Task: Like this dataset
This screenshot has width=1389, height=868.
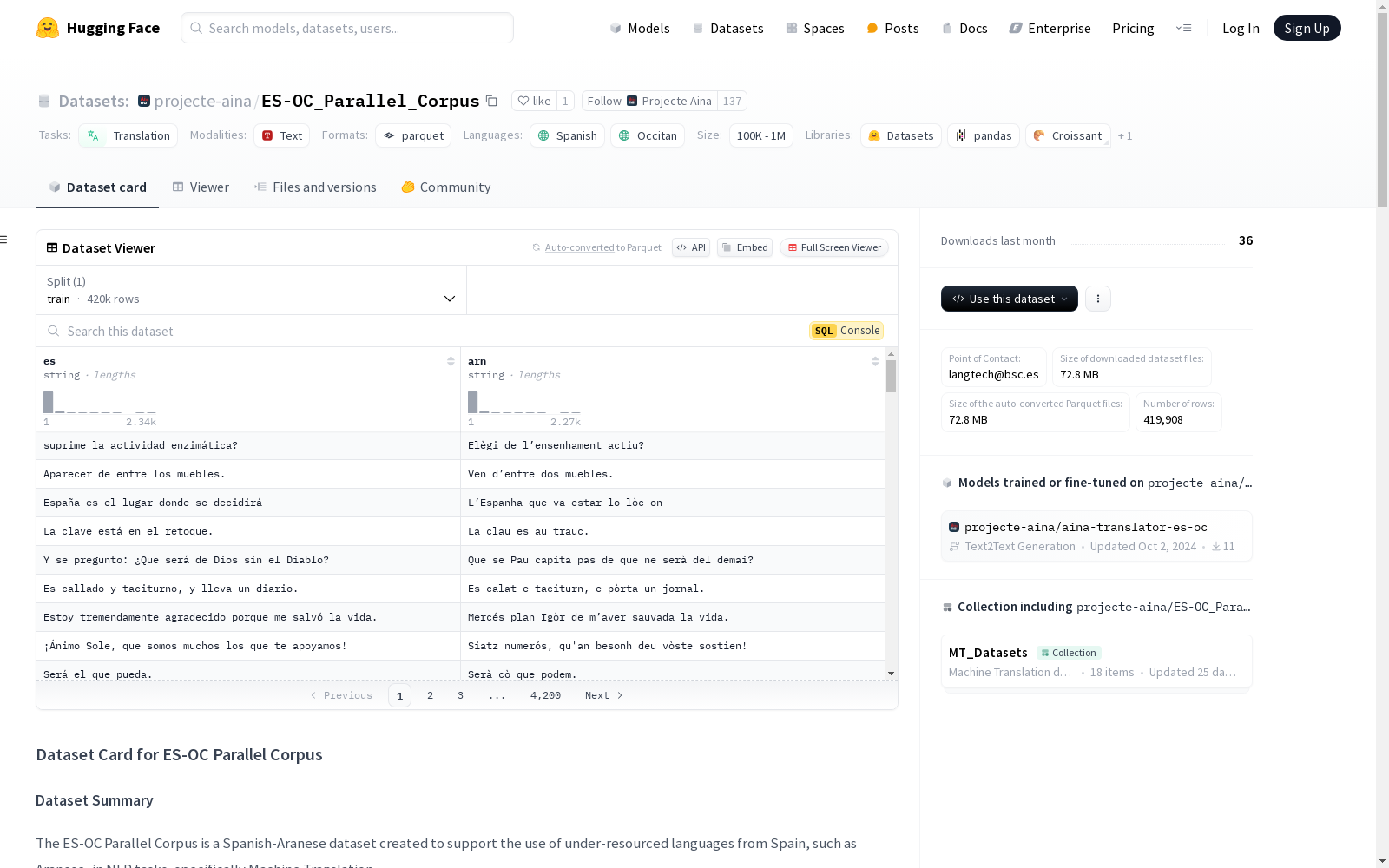Action: (534, 101)
